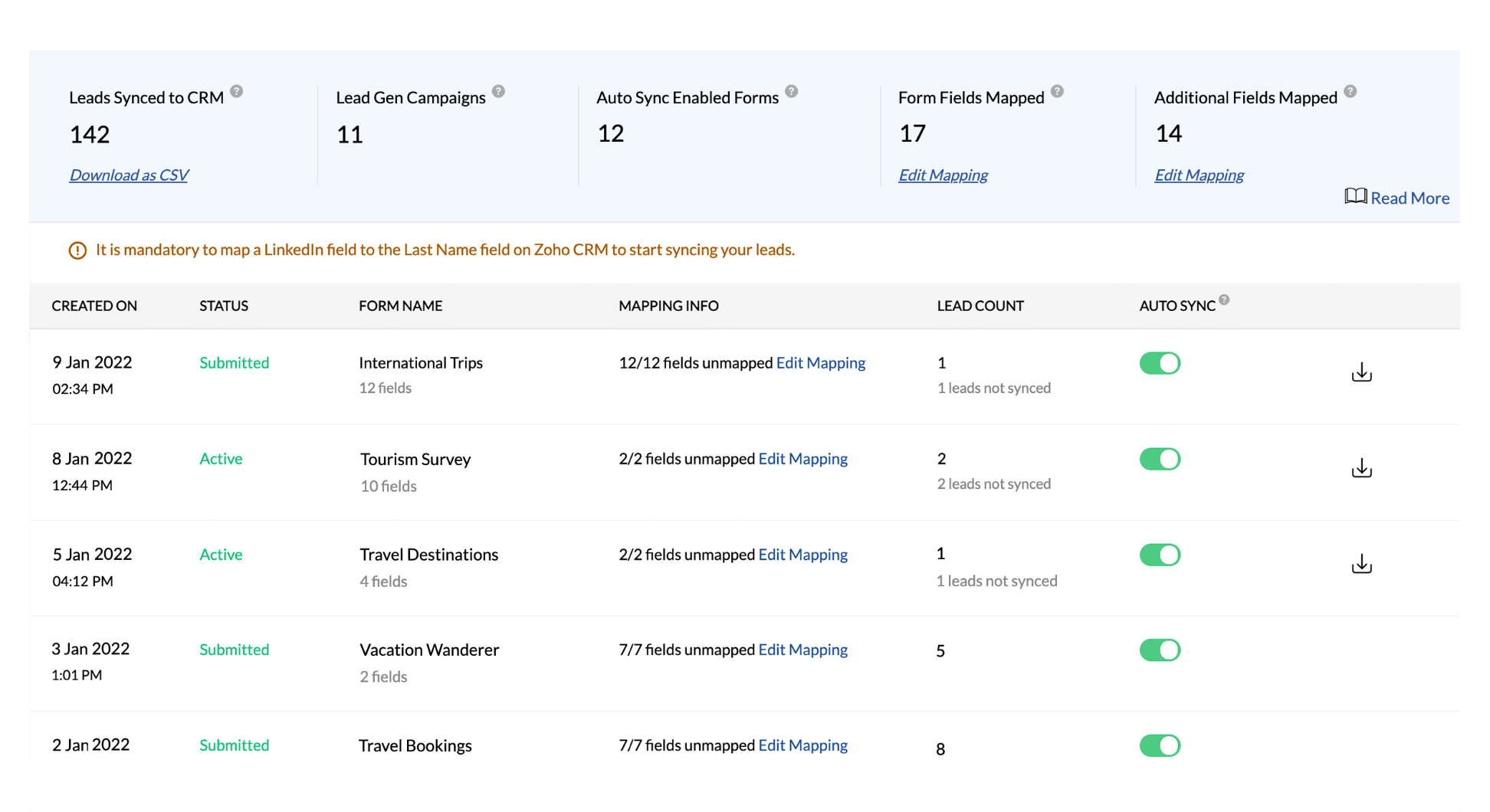Edit mapping for Travel Bookings form
1490x812 pixels.
coord(802,745)
